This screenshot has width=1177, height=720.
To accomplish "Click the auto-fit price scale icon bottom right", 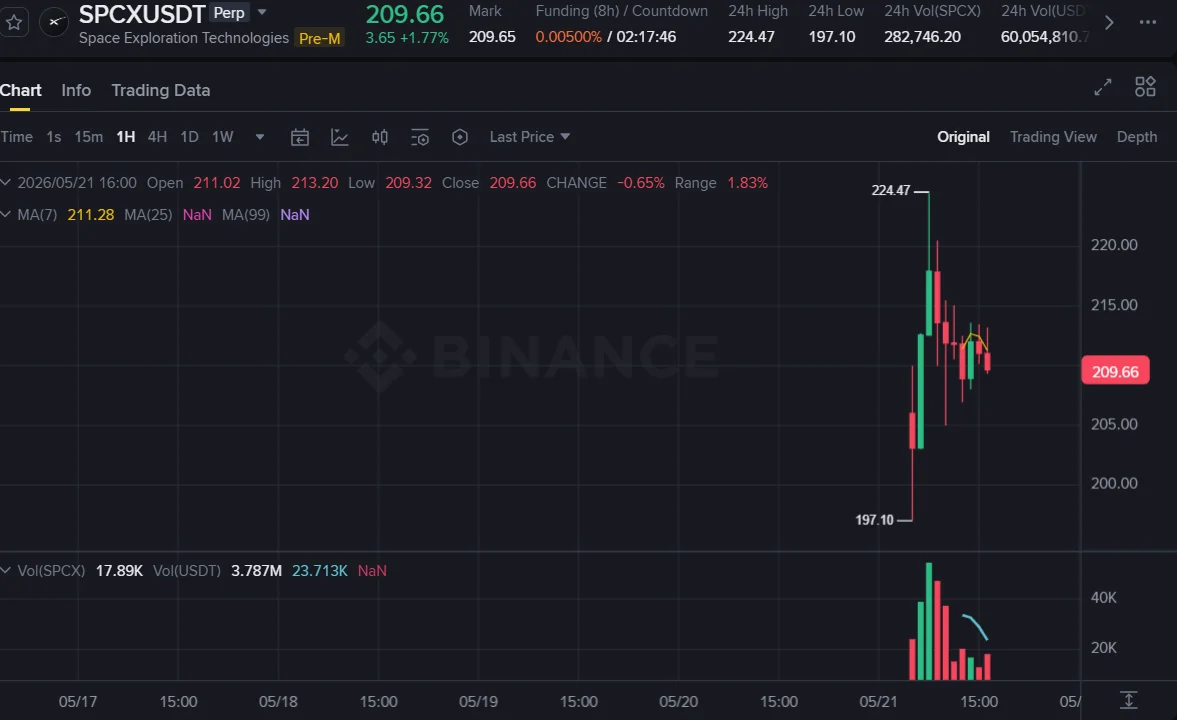I will click(1128, 700).
